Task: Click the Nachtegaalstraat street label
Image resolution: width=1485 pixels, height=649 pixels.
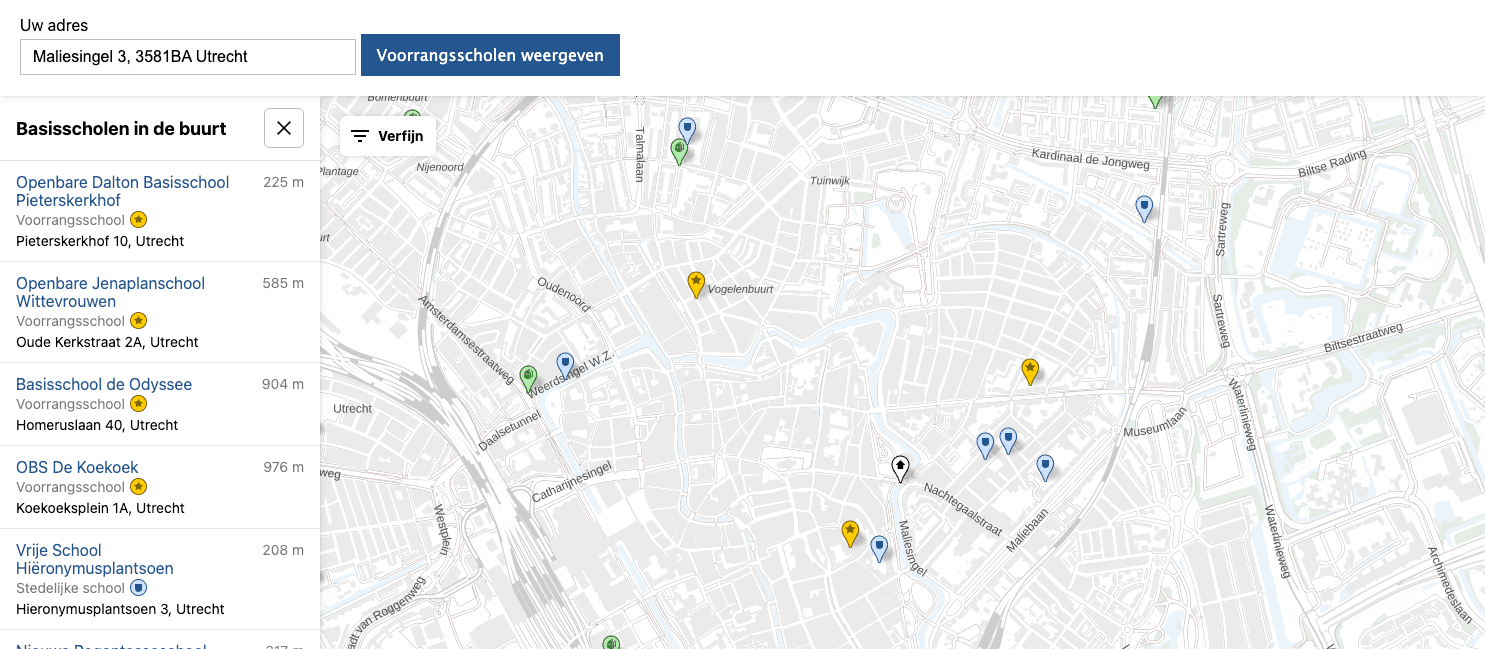Action: click(x=963, y=509)
